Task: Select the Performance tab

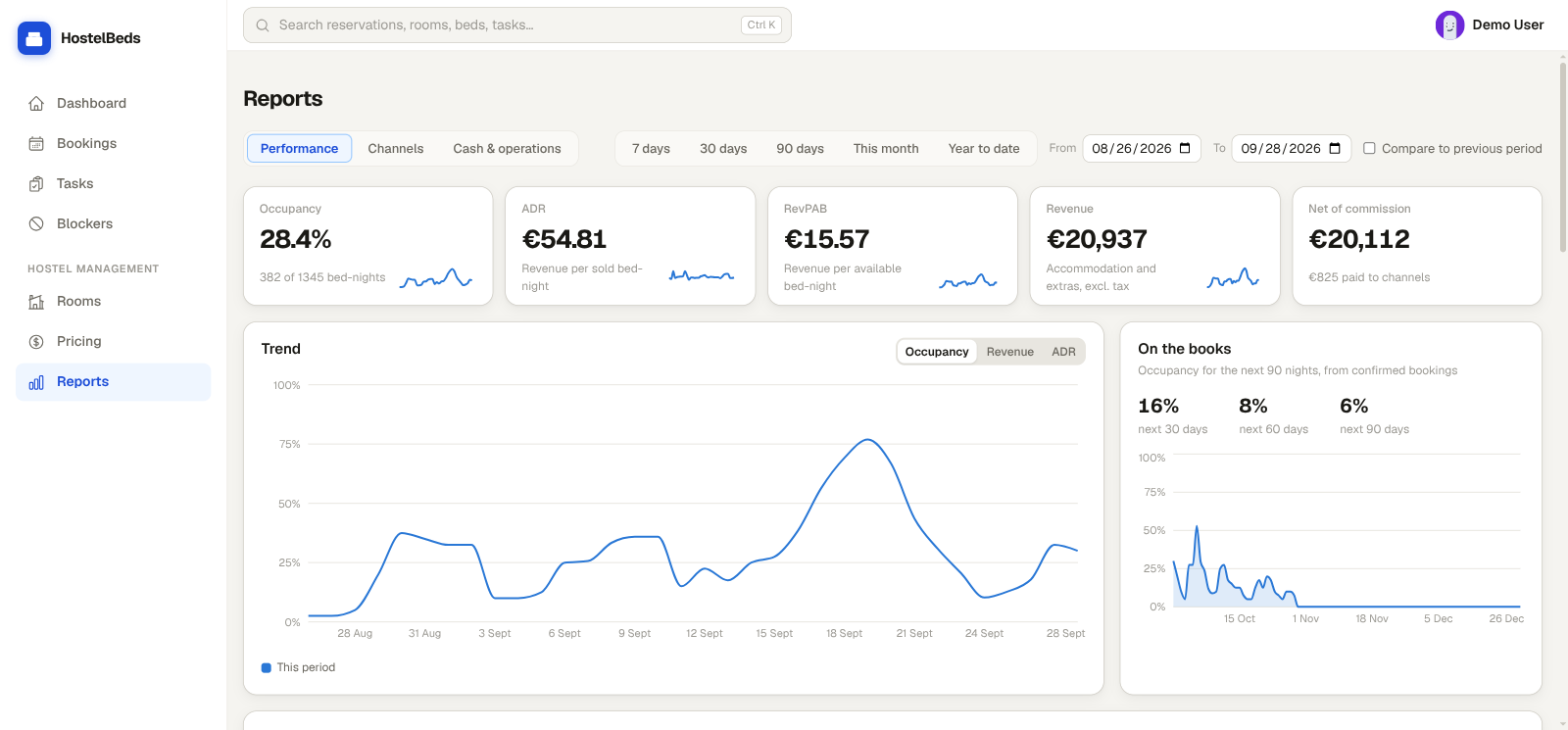Action: [299, 148]
